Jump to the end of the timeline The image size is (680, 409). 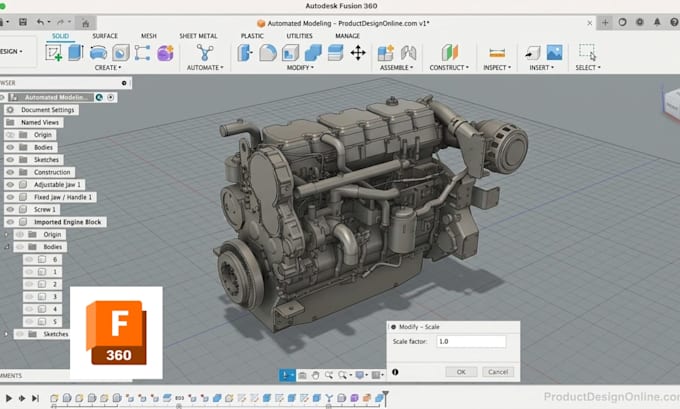click(36, 398)
